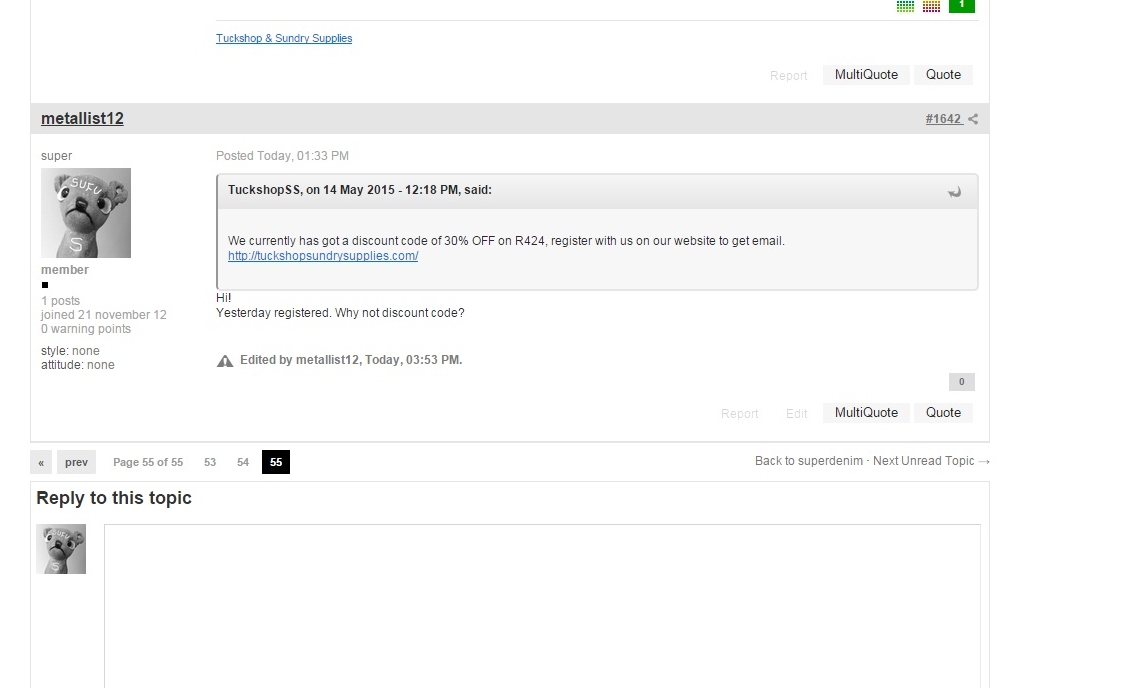Click the grey 0 reputation counter
1147x688 pixels.
click(x=961, y=382)
